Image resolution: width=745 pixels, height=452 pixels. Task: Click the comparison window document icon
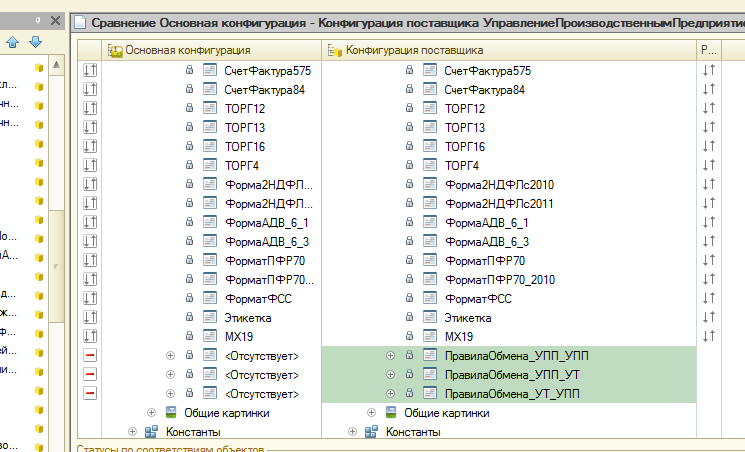81,22
